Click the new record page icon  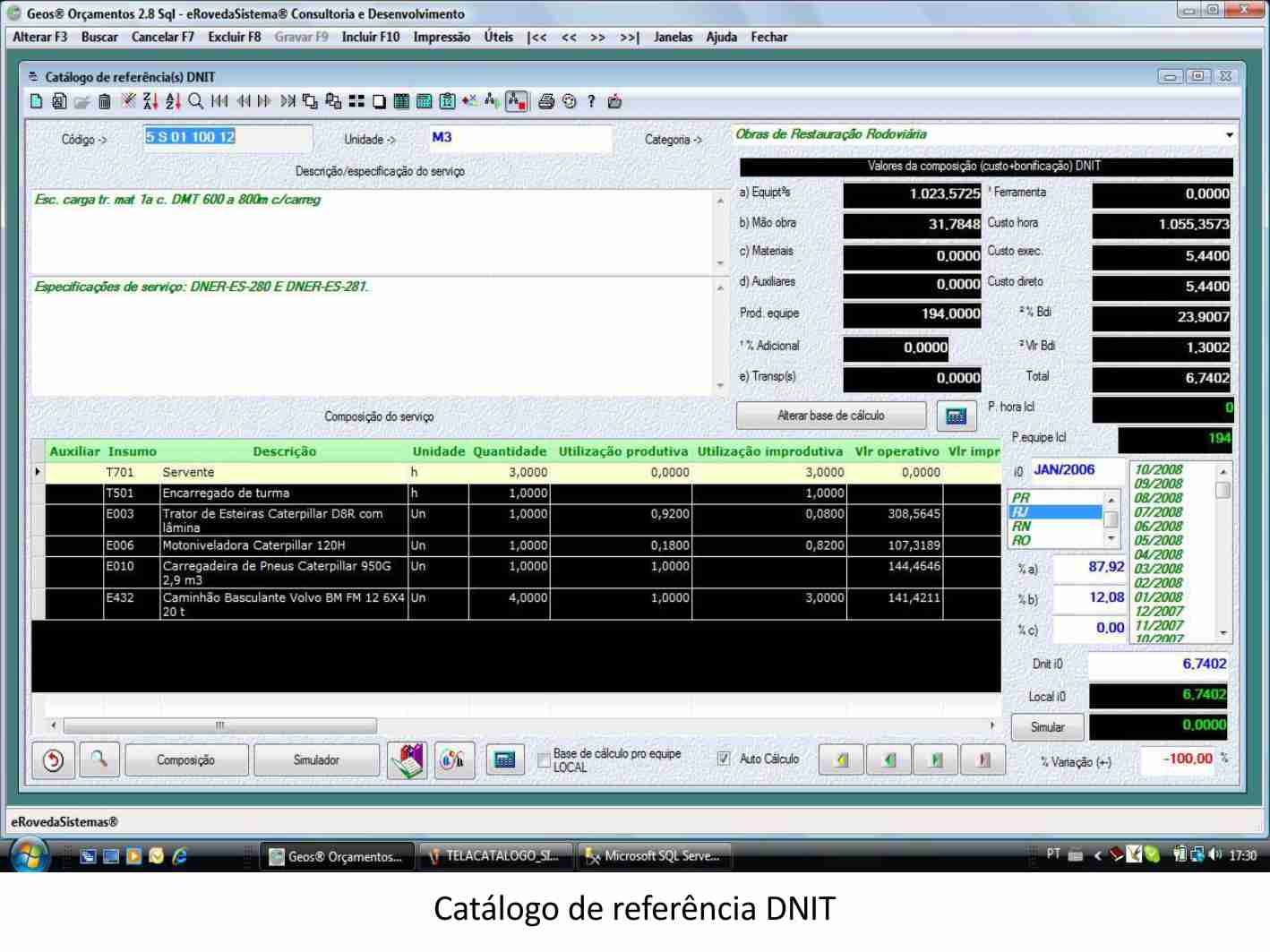coord(37,101)
